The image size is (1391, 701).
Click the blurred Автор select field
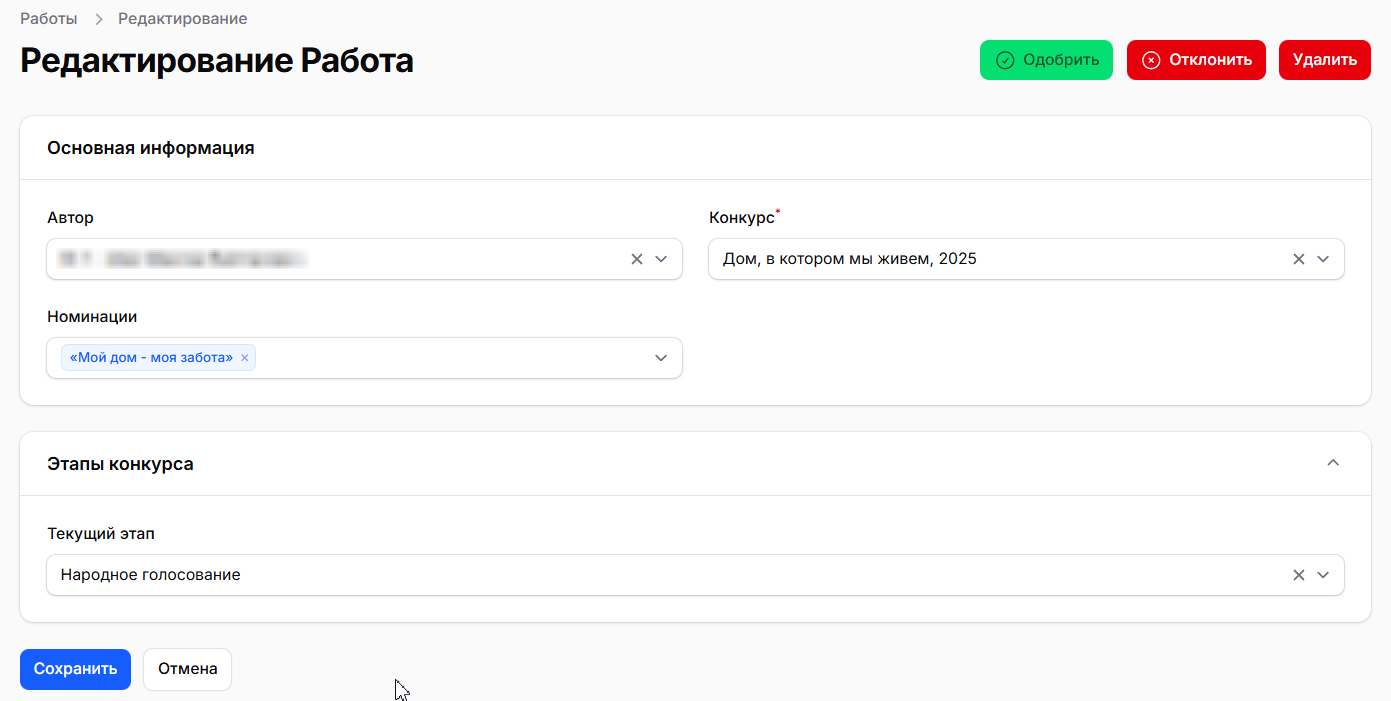pyautogui.click(x=364, y=259)
